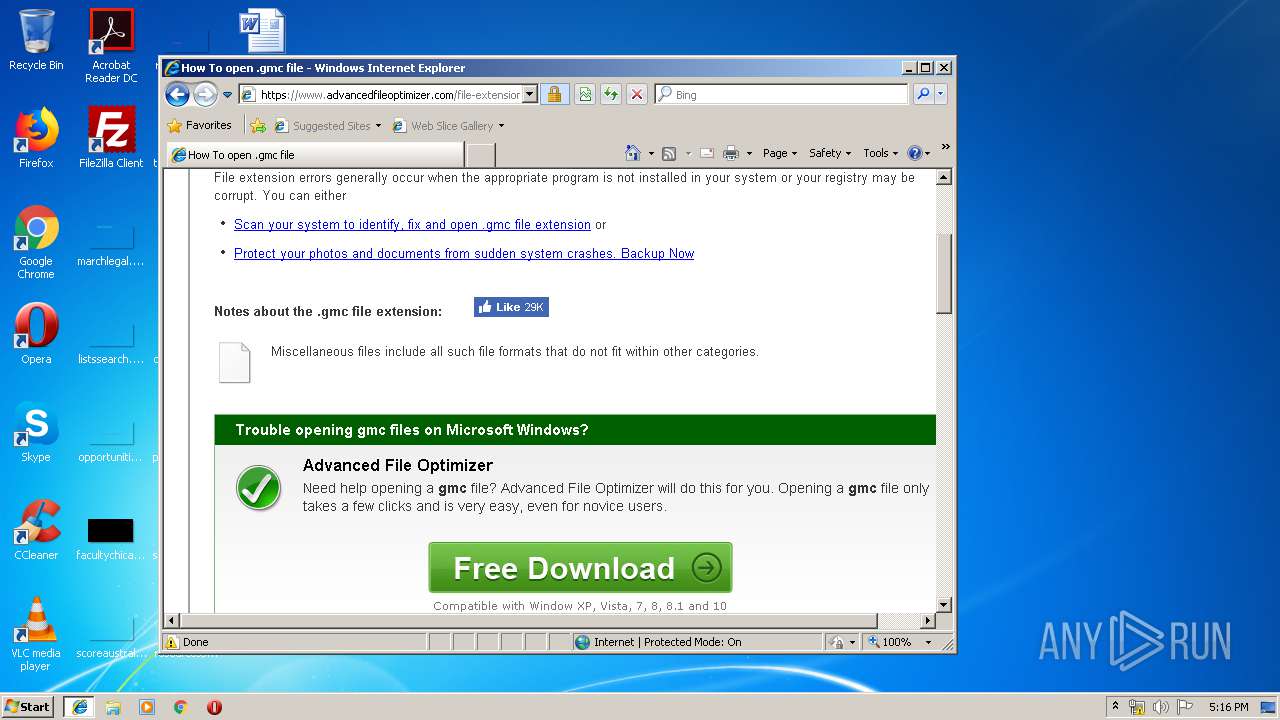The width and height of the screenshot is (1280, 720).
Task: Run search with the magnifier button
Action: (923, 95)
